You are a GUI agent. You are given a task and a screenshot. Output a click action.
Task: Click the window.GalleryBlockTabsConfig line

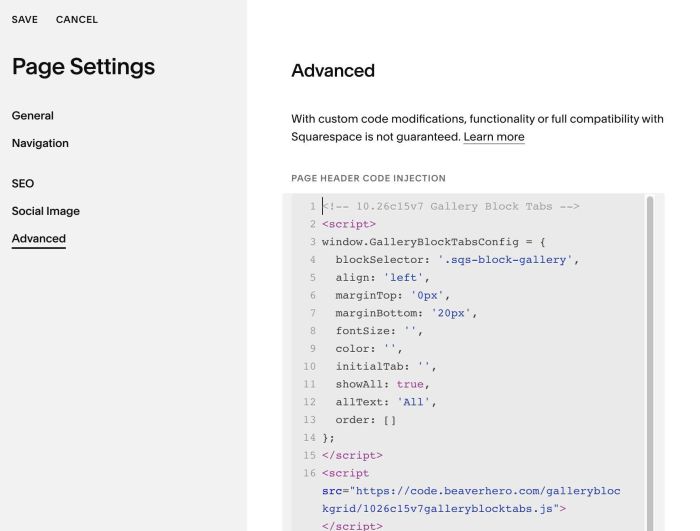[433, 242]
